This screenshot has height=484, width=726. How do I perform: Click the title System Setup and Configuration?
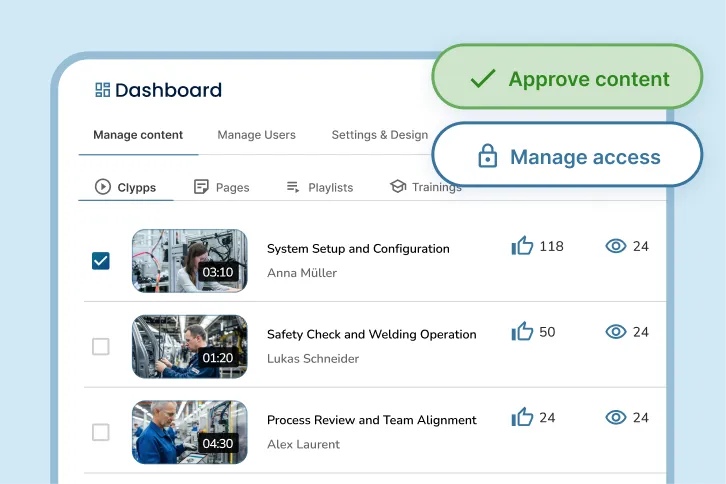[358, 249]
